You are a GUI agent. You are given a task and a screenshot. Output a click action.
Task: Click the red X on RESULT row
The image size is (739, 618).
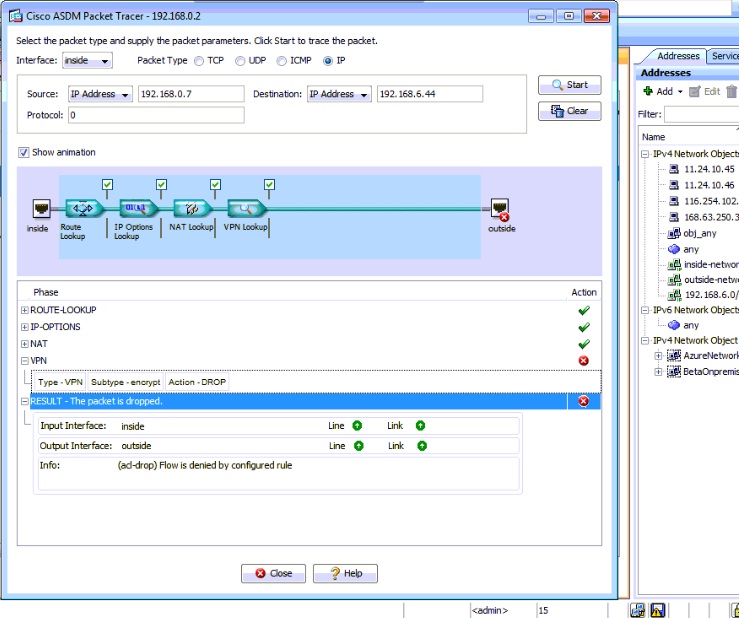[583, 401]
